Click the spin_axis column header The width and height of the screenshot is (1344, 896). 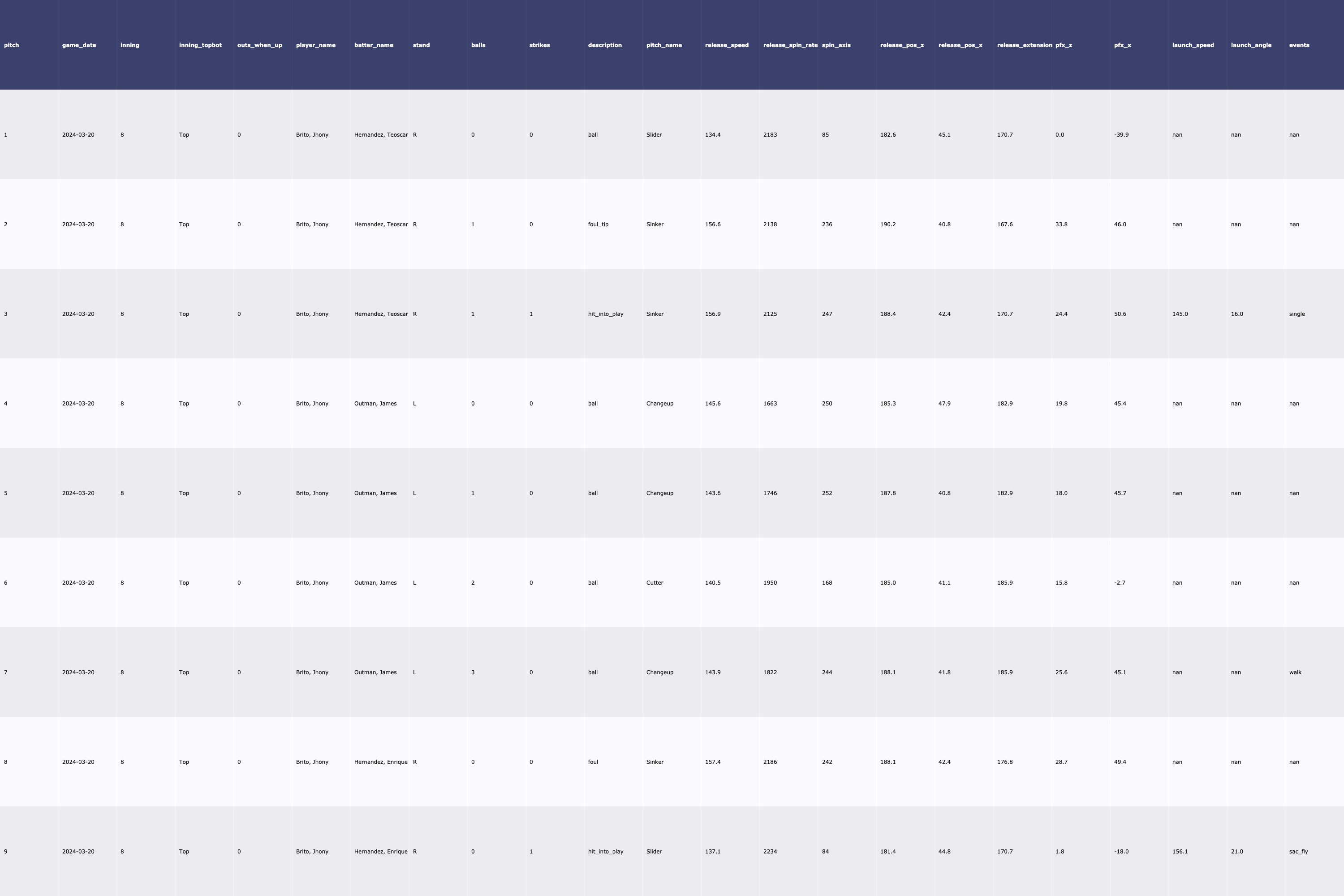tap(836, 45)
